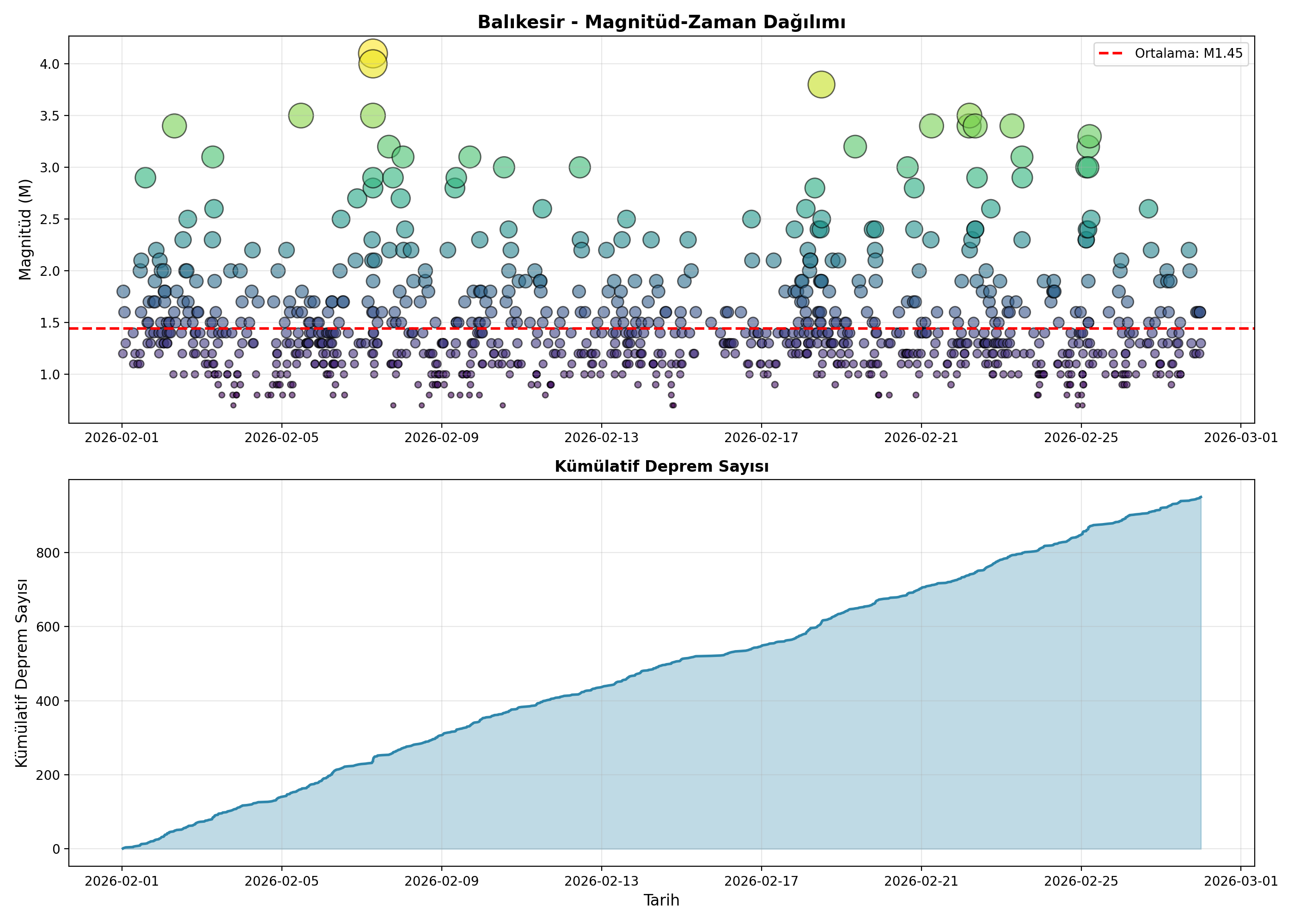Select the 2026-03-01 date under the magnitude chart
This screenshot has height=924, width=1294.
[x=1241, y=438]
